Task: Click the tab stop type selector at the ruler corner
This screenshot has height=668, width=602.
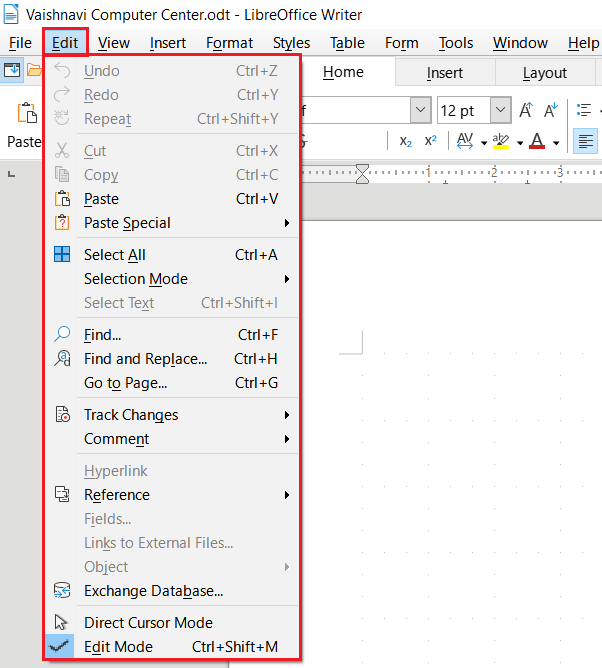Action: coord(12,173)
